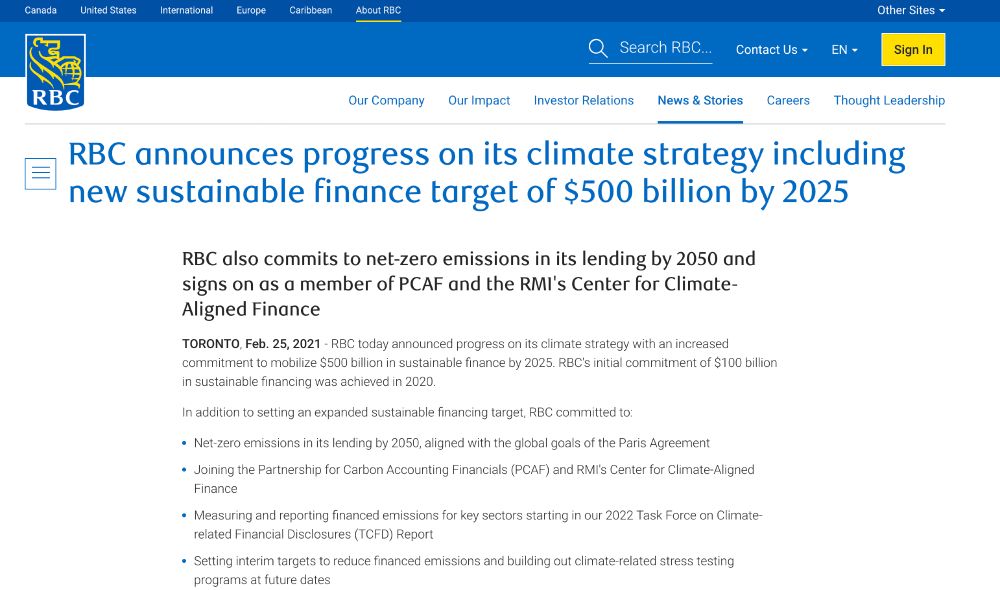Viewport: 1000px width, 590px height.
Task: Click the subheading about net-zero emissions by 2050
Action: pos(469,284)
